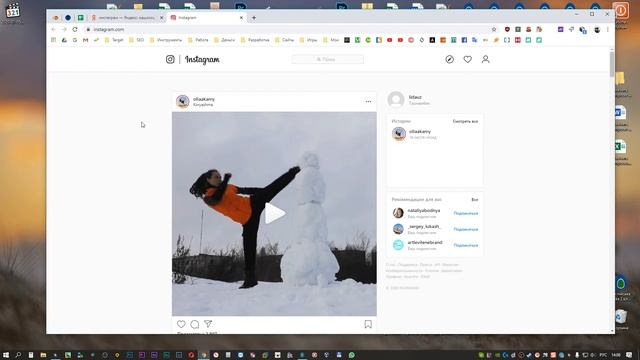The height and width of the screenshot is (360, 640).
Task: Save the post with bookmark icon
Action: (368, 324)
